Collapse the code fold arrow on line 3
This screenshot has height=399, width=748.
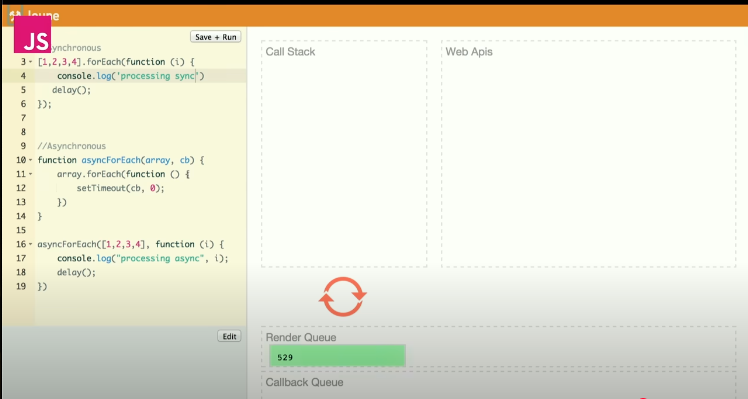(31, 62)
